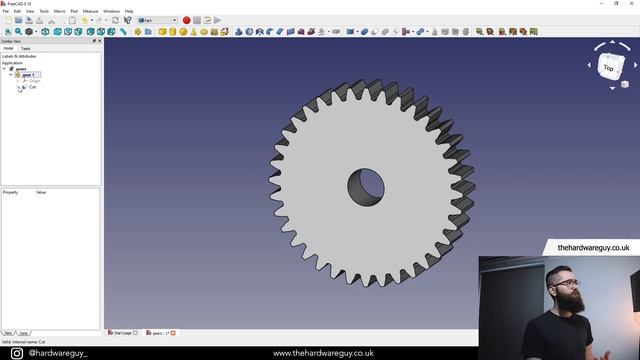Create a Cone primitive

[x=193, y=31]
